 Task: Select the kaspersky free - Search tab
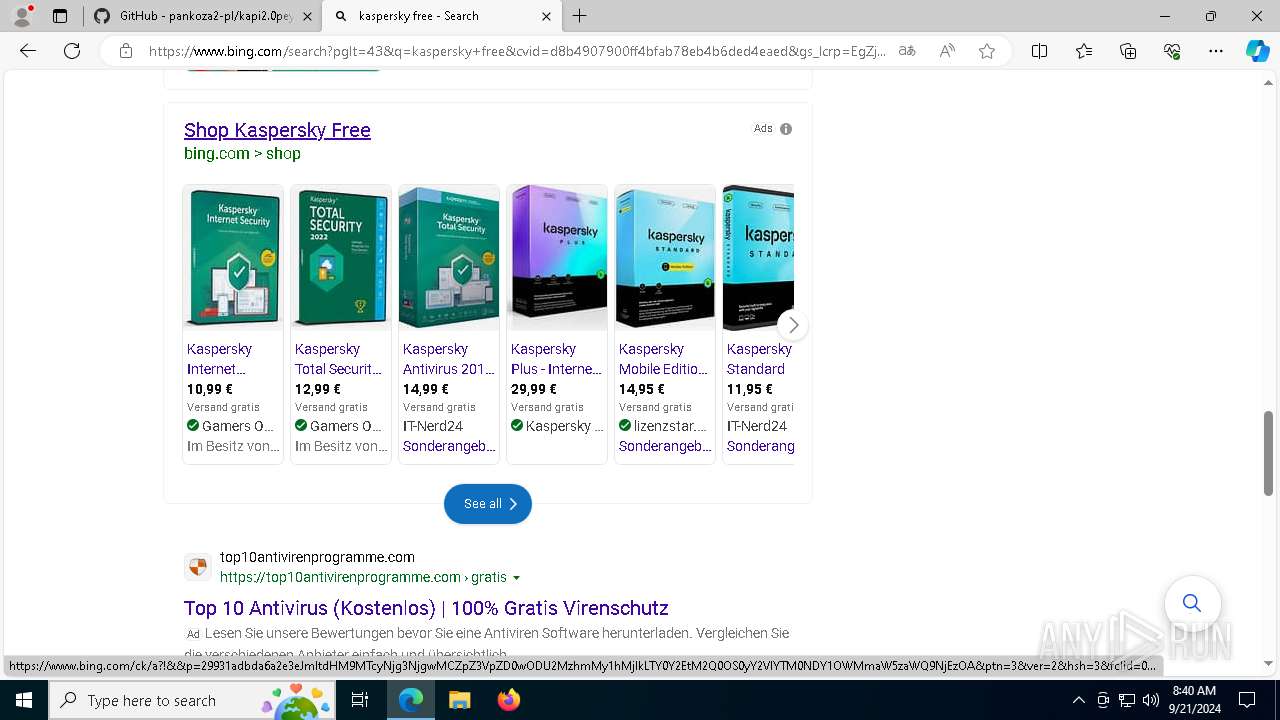443,16
